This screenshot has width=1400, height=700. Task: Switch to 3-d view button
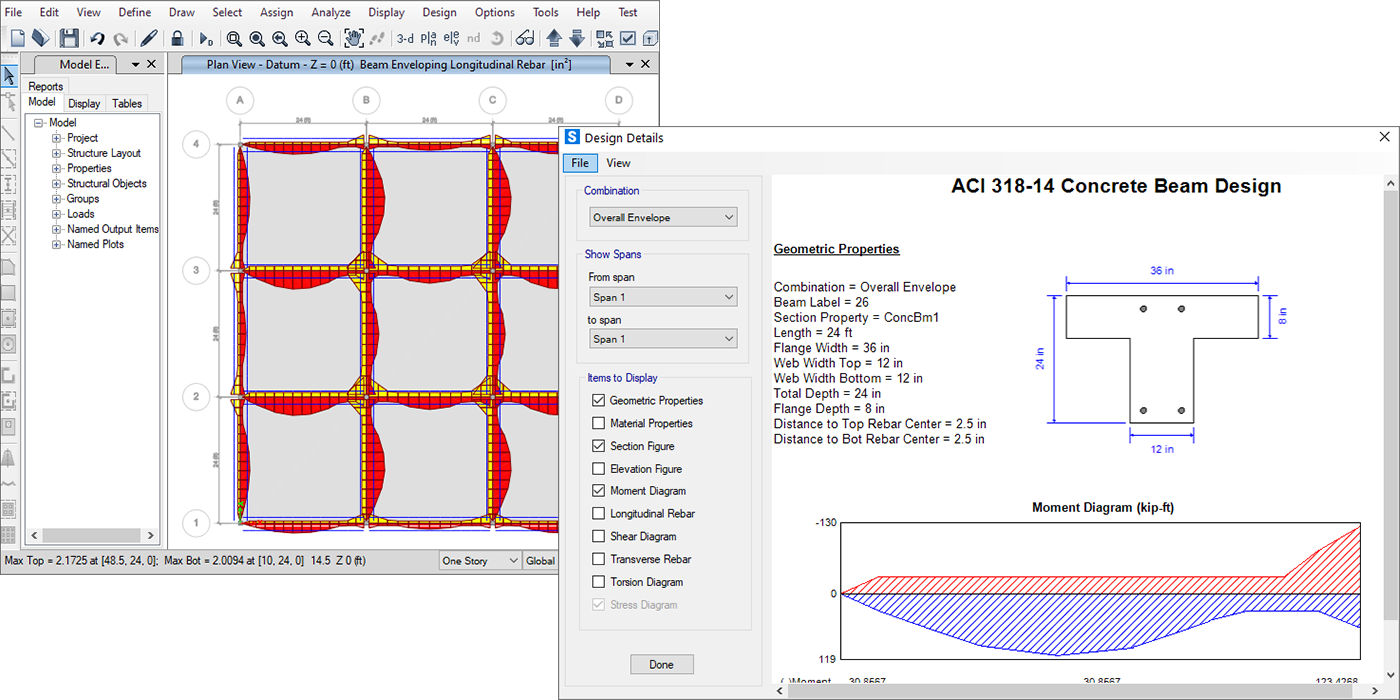pos(405,38)
